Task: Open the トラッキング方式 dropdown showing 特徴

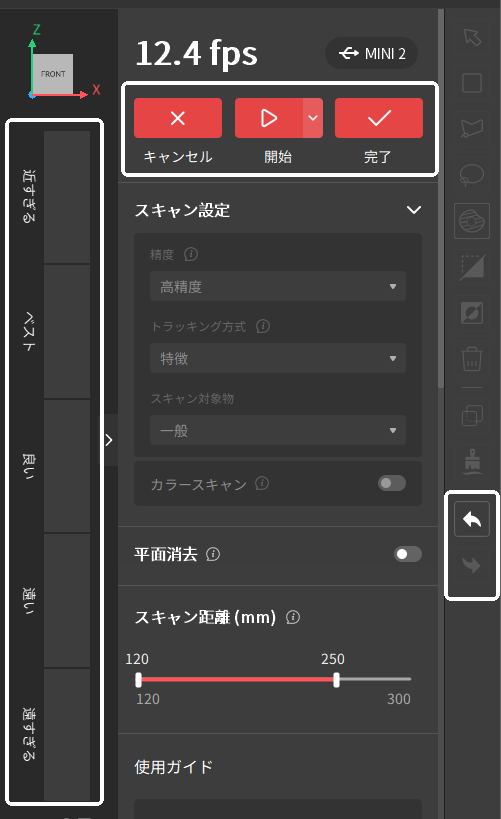Action: pos(278,358)
